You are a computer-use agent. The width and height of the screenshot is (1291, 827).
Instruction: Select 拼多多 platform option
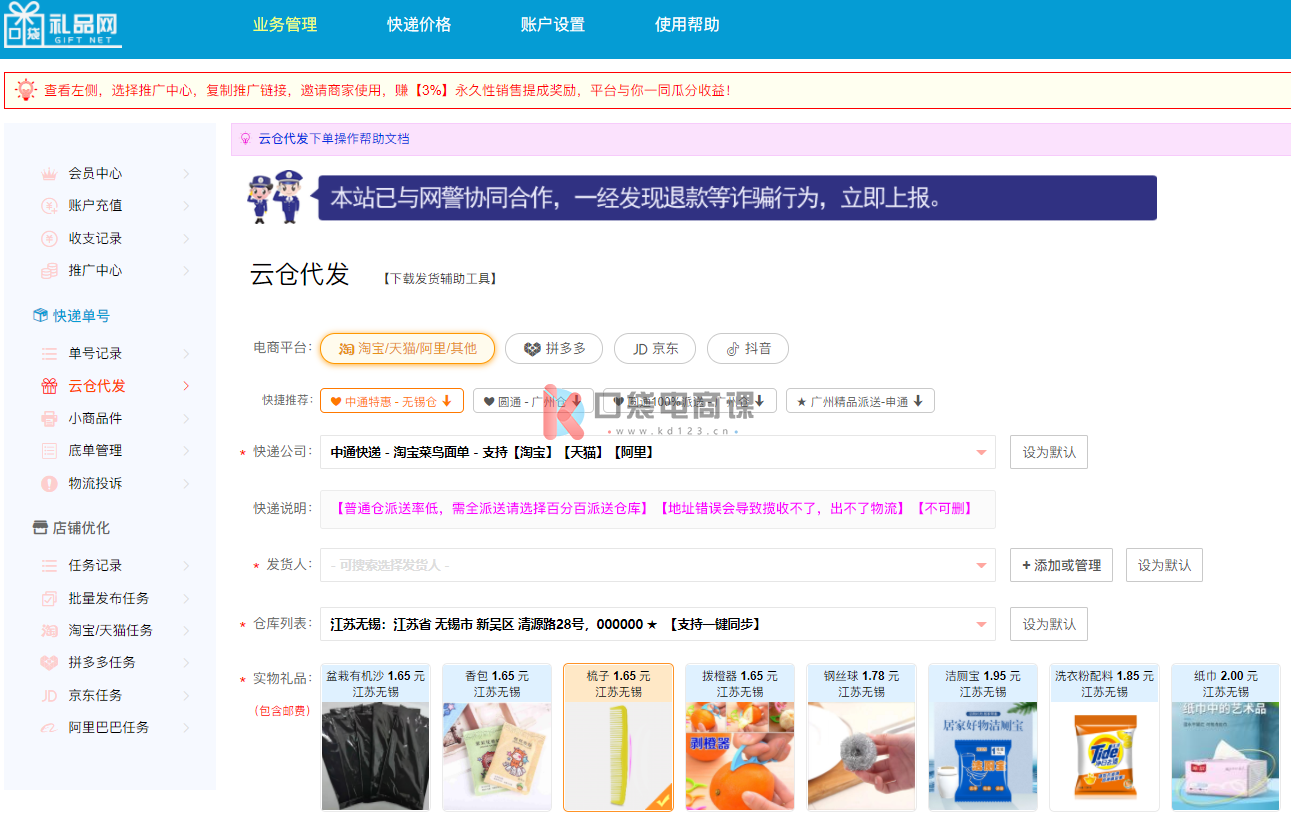tap(555, 349)
